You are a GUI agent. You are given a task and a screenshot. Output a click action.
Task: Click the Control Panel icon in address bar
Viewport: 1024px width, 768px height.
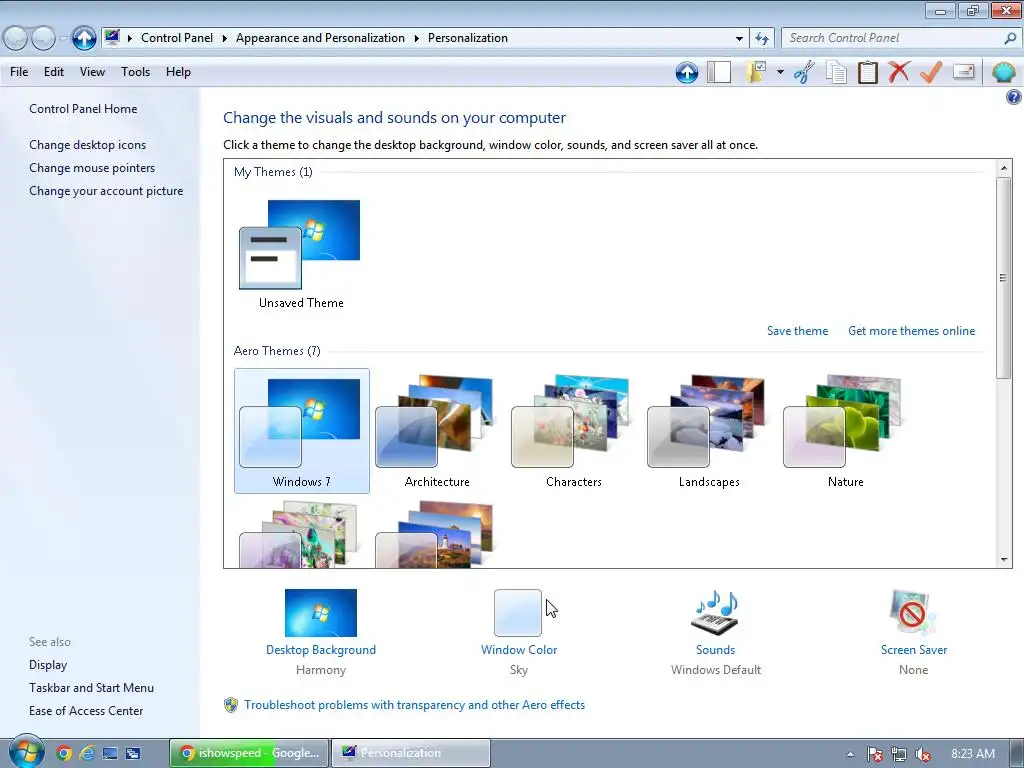coord(112,37)
